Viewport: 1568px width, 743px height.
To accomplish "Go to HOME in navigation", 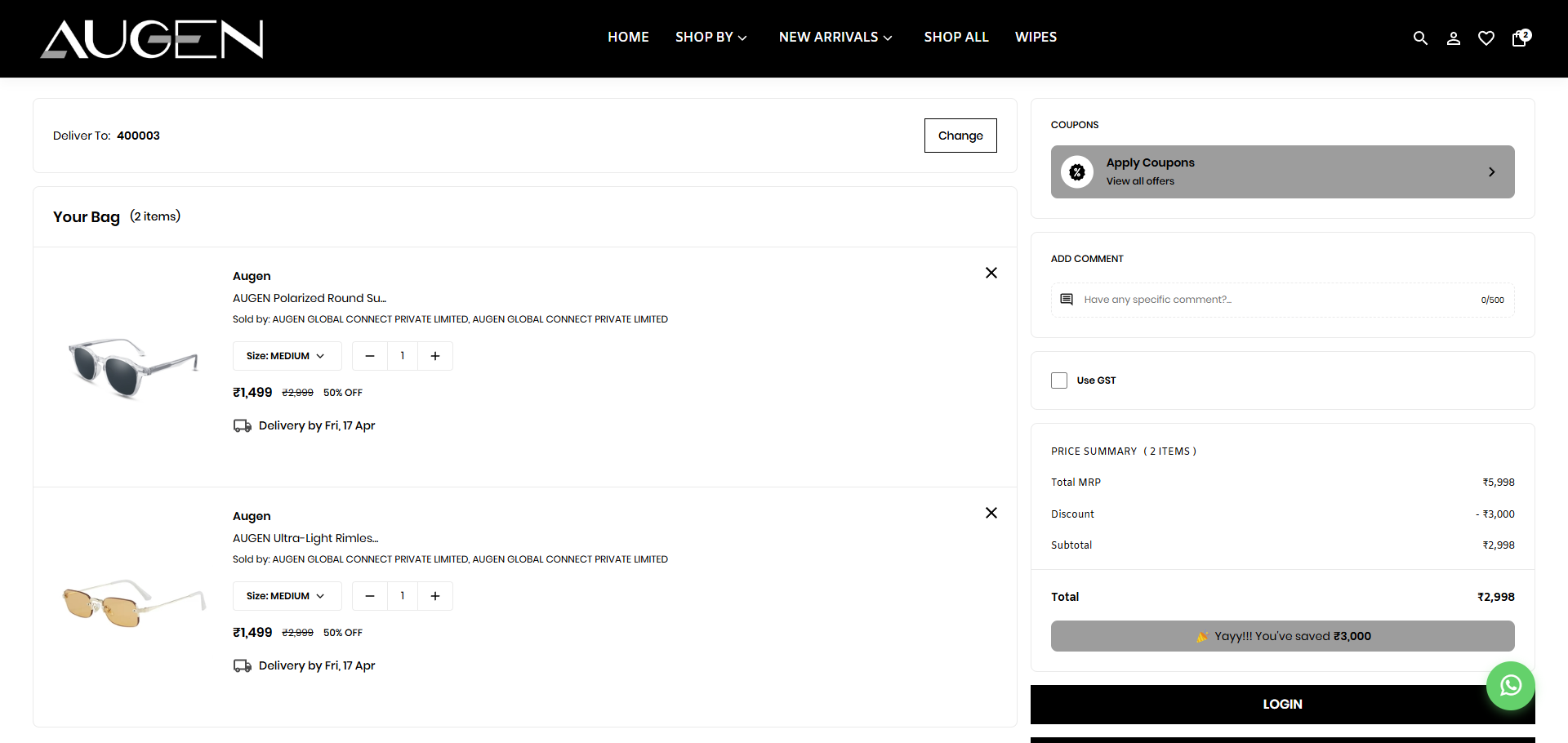I will (x=628, y=37).
